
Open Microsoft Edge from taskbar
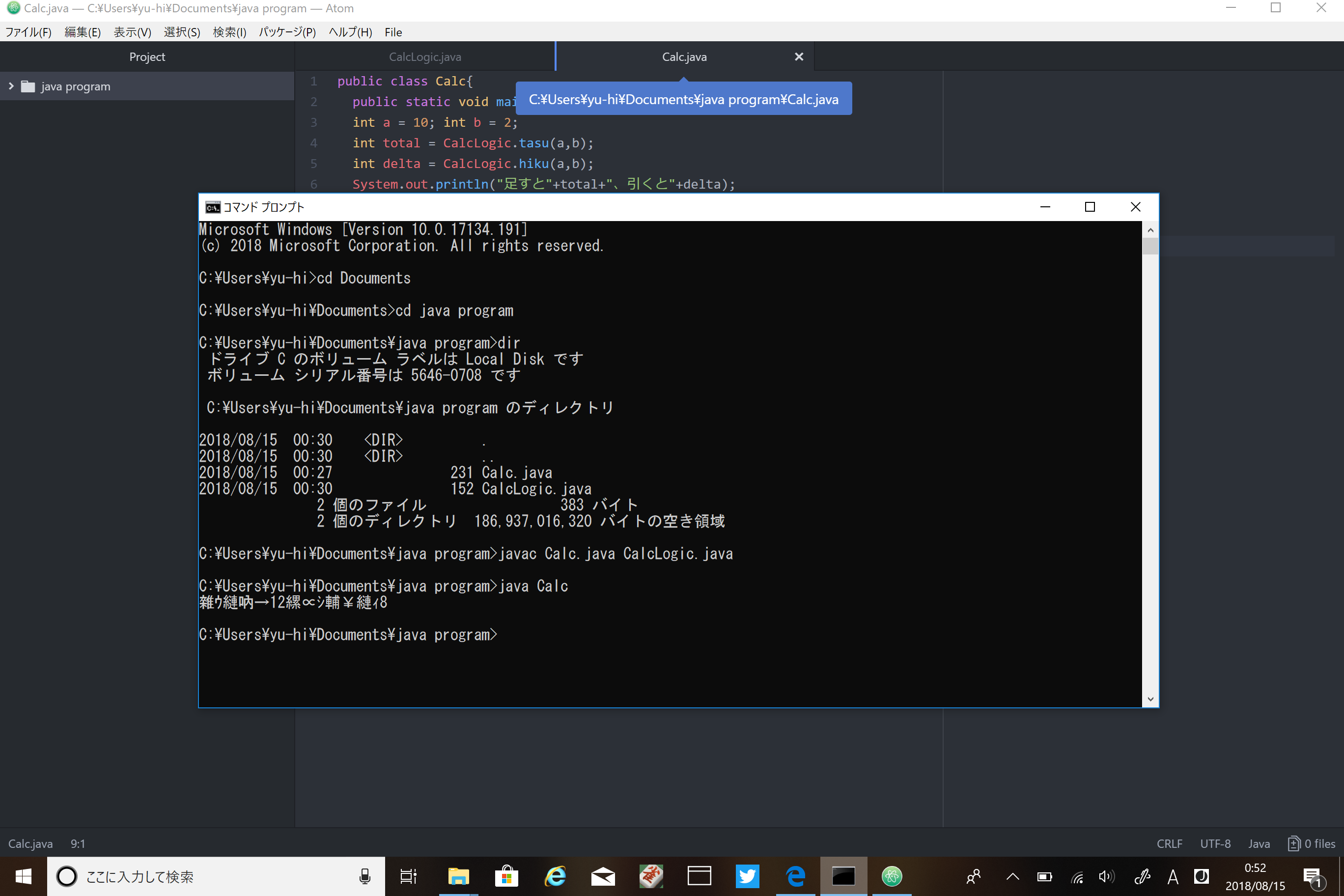point(795,876)
